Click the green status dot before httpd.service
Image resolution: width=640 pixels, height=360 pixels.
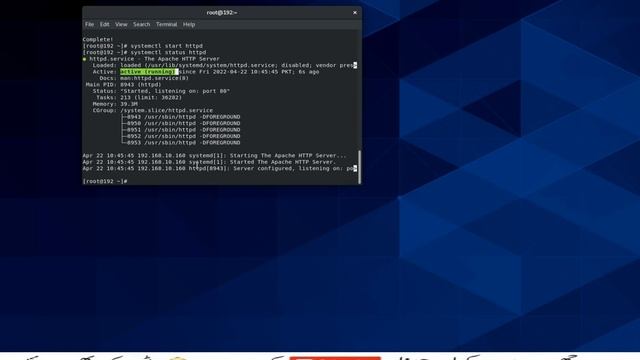pos(84,59)
